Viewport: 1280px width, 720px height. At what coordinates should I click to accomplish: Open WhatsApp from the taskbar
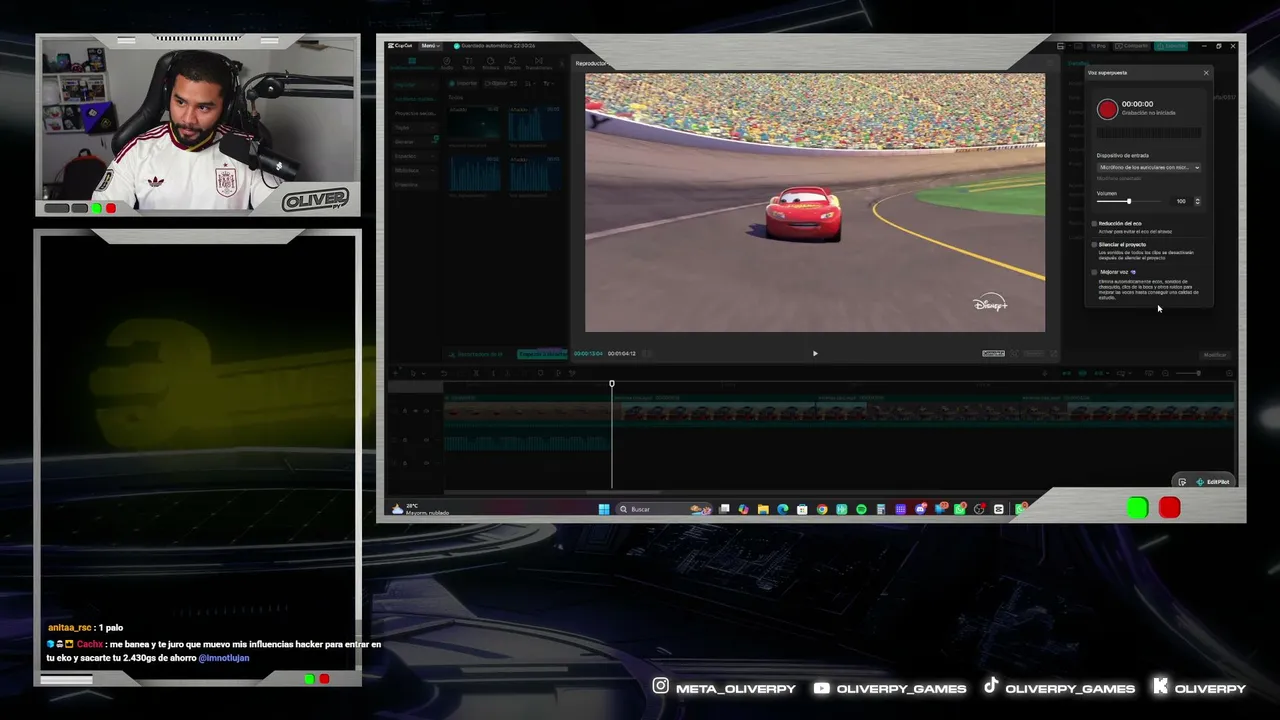point(960,509)
